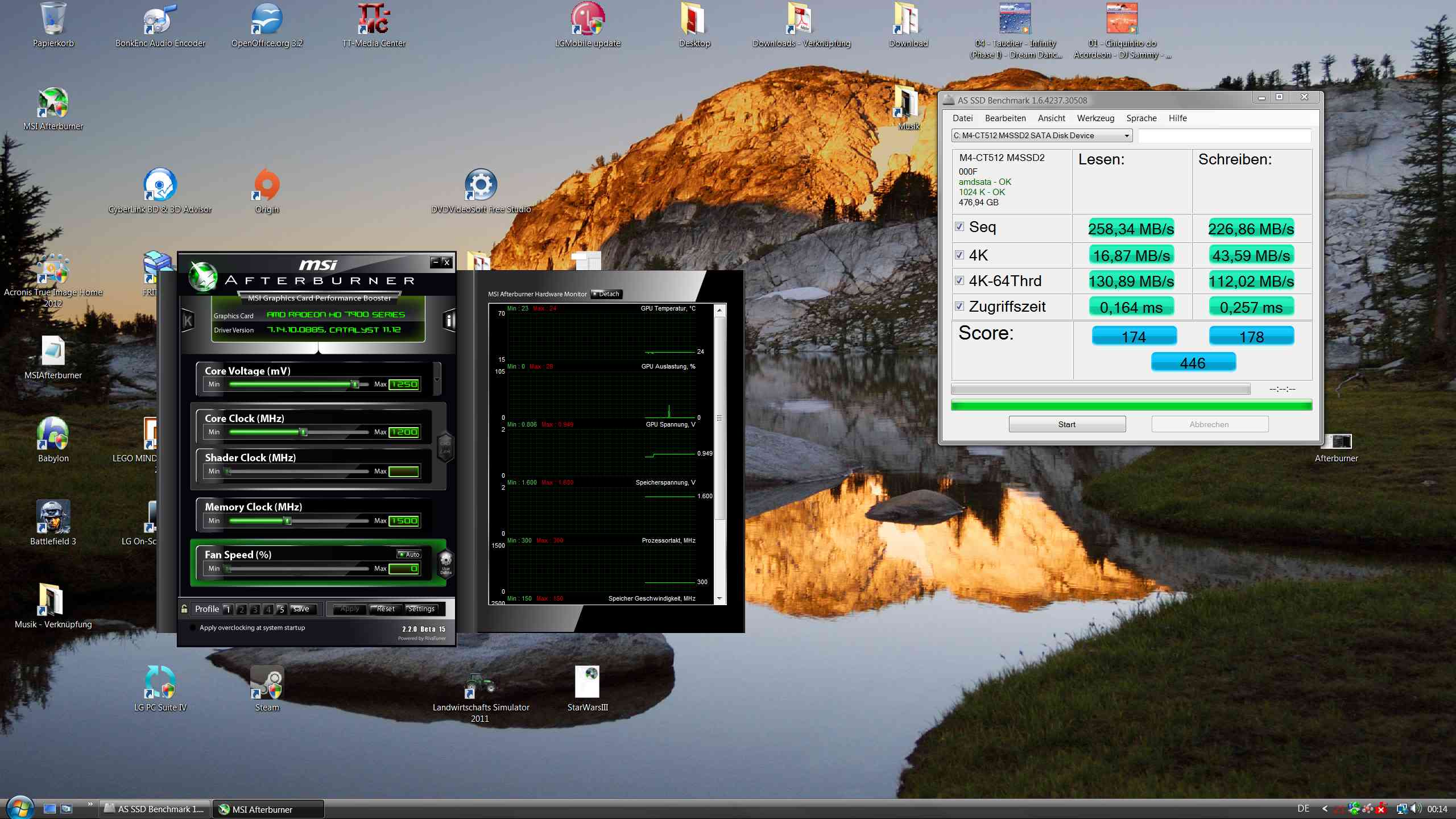Open the Origin desktop shortcut

coord(267,185)
